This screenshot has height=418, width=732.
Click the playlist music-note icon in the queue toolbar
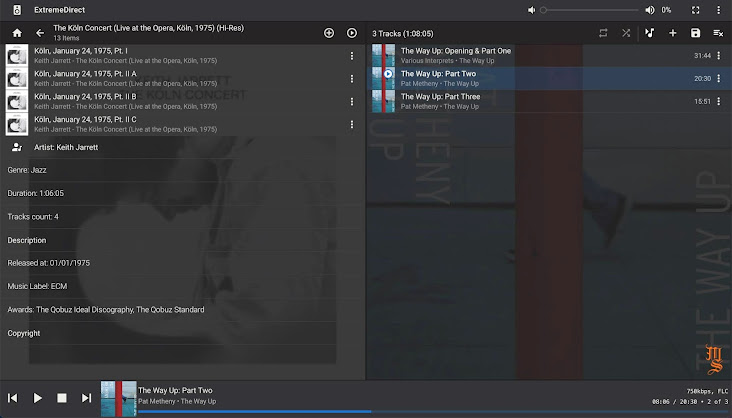649,33
